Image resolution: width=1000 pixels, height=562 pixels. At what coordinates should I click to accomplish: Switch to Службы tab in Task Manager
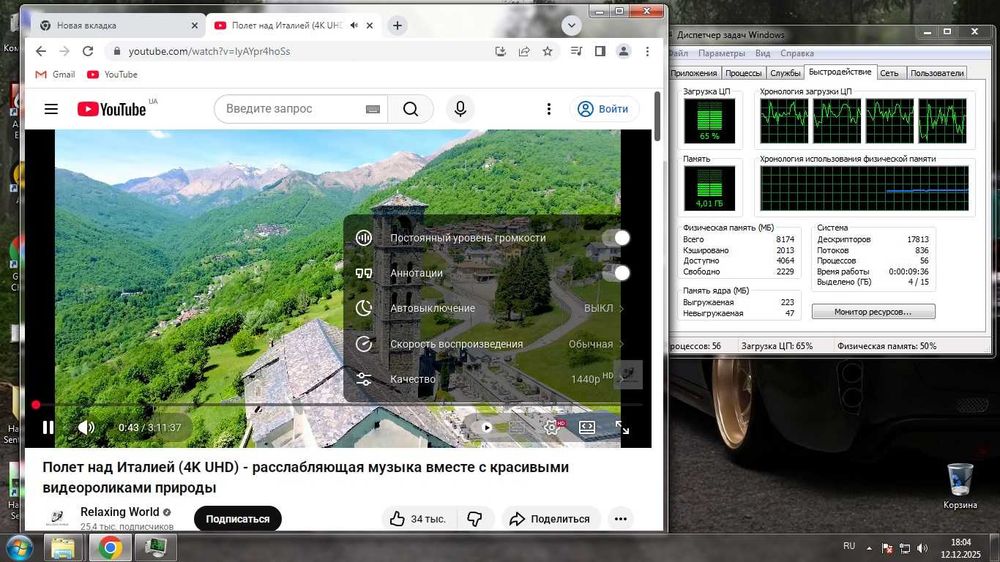(784, 73)
